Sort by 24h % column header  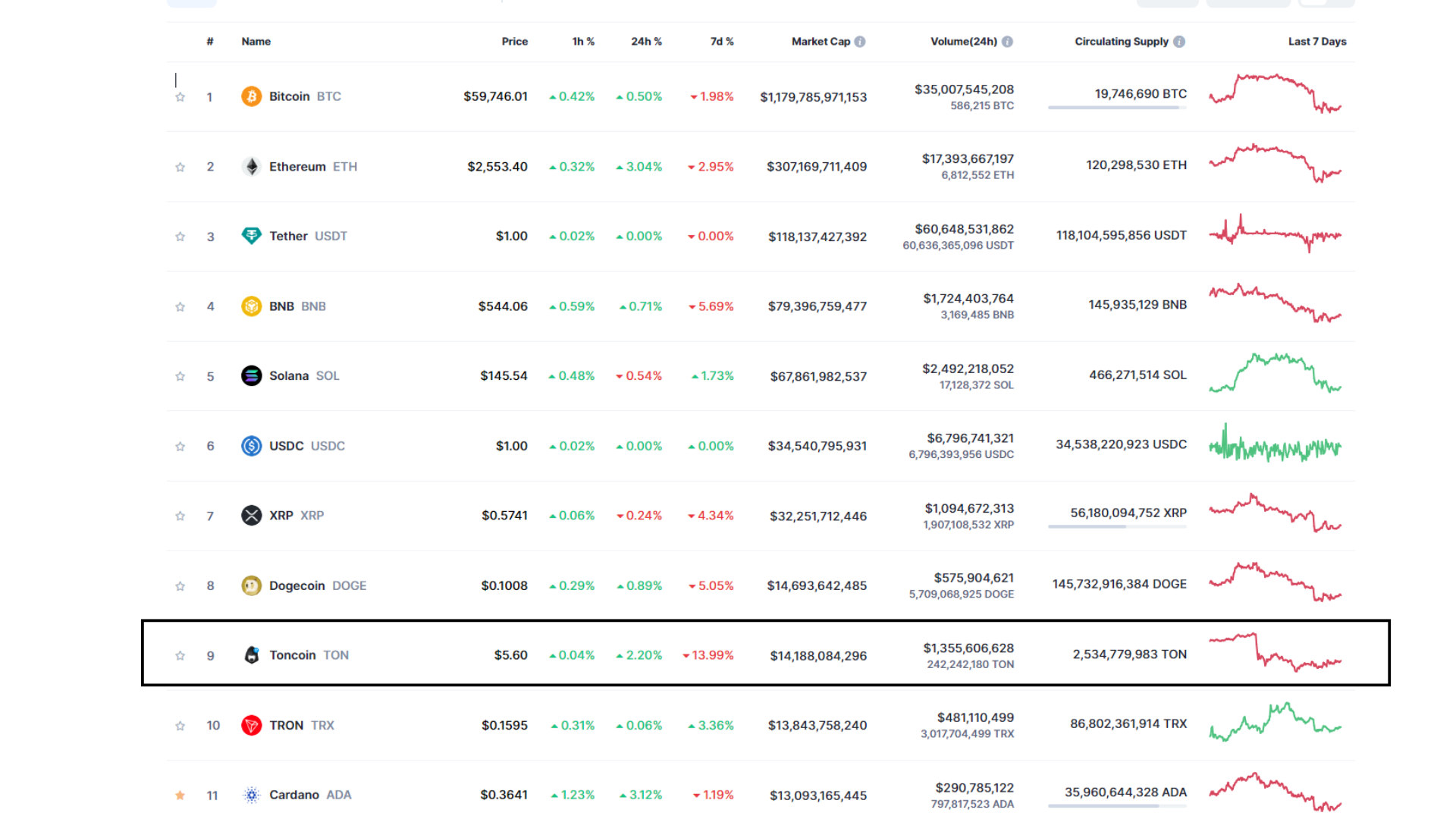click(x=646, y=42)
